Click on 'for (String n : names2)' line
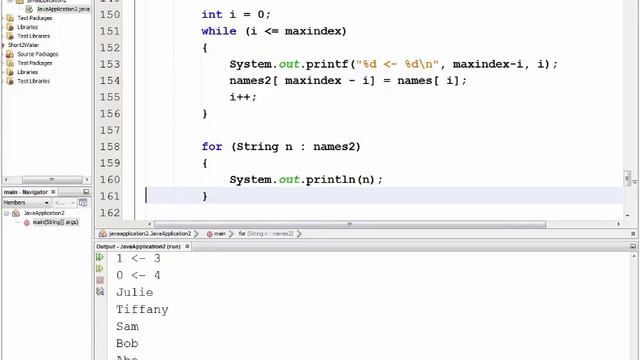Viewport: 640px width, 360px height. (281, 147)
